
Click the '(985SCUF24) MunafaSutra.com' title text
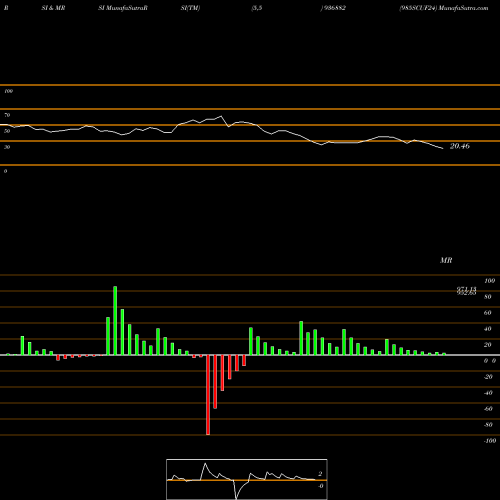[444, 8]
